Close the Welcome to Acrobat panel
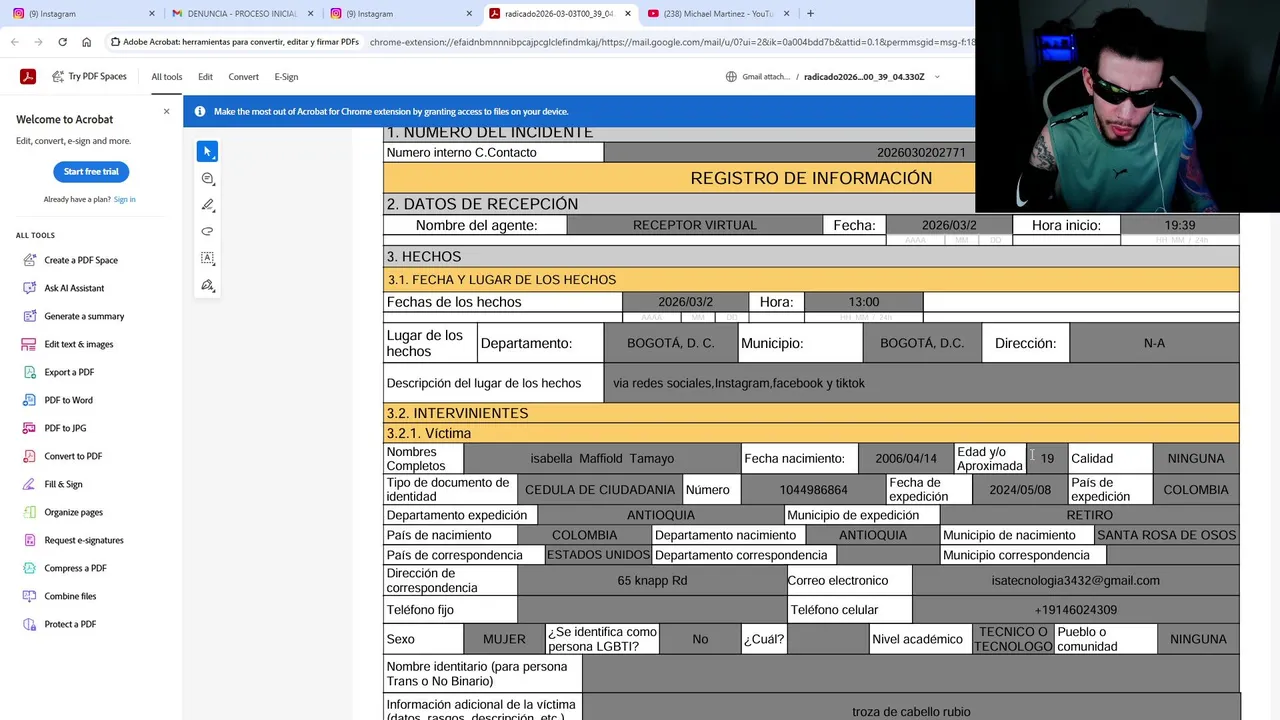Screen dimensions: 1280x720 (166, 111)
